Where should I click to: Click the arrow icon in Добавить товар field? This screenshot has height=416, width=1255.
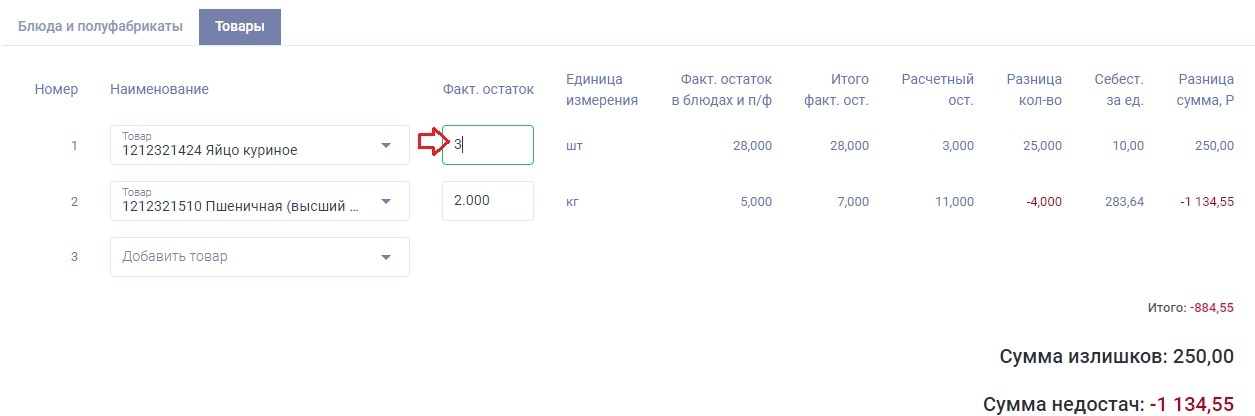coord(387,257)
